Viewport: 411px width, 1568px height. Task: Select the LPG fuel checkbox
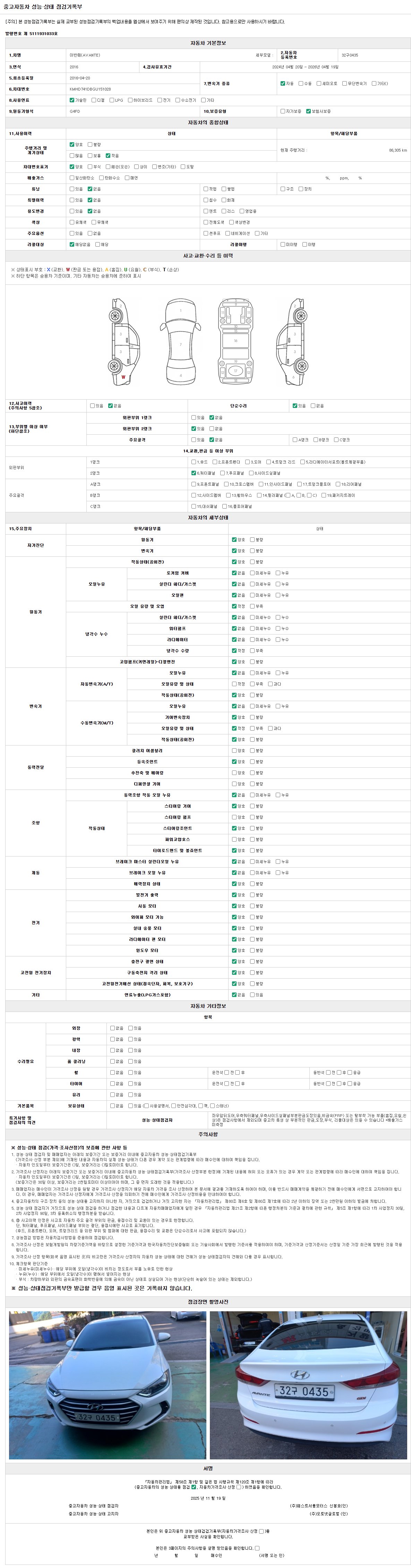(x=111, y=101)
